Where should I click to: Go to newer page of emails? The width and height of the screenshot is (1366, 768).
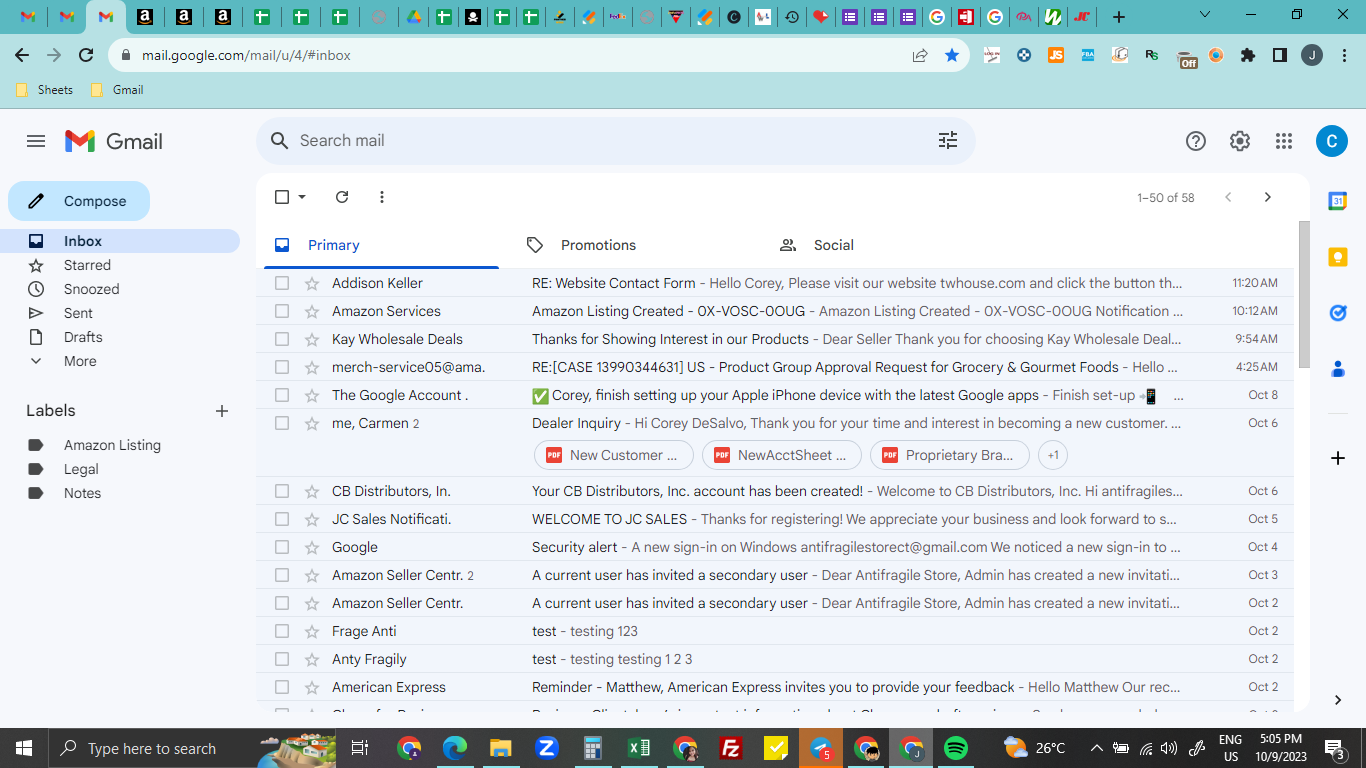tap(1228, 197)
